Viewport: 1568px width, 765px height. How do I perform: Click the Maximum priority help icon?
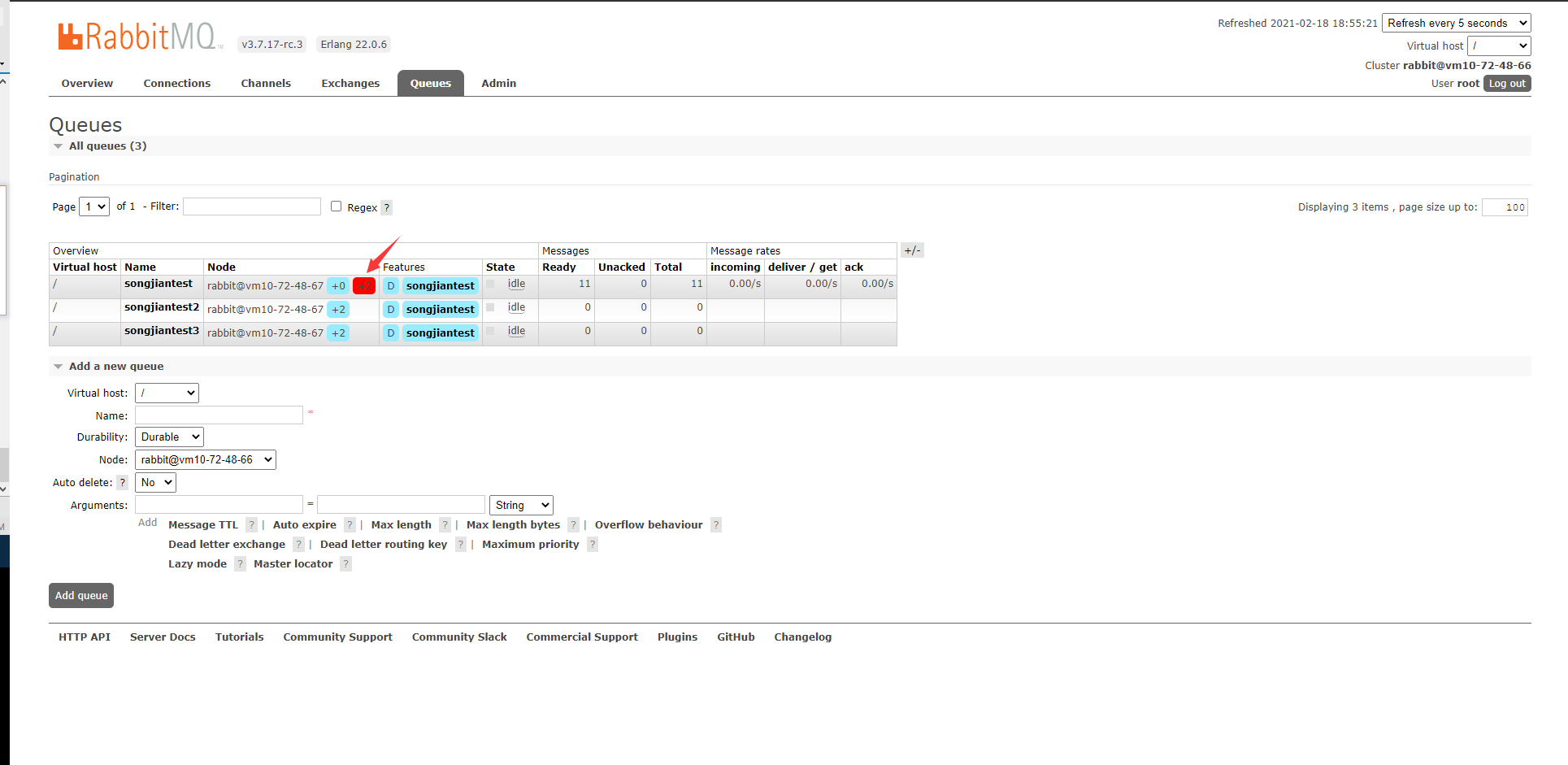click(x=593, y=545)
